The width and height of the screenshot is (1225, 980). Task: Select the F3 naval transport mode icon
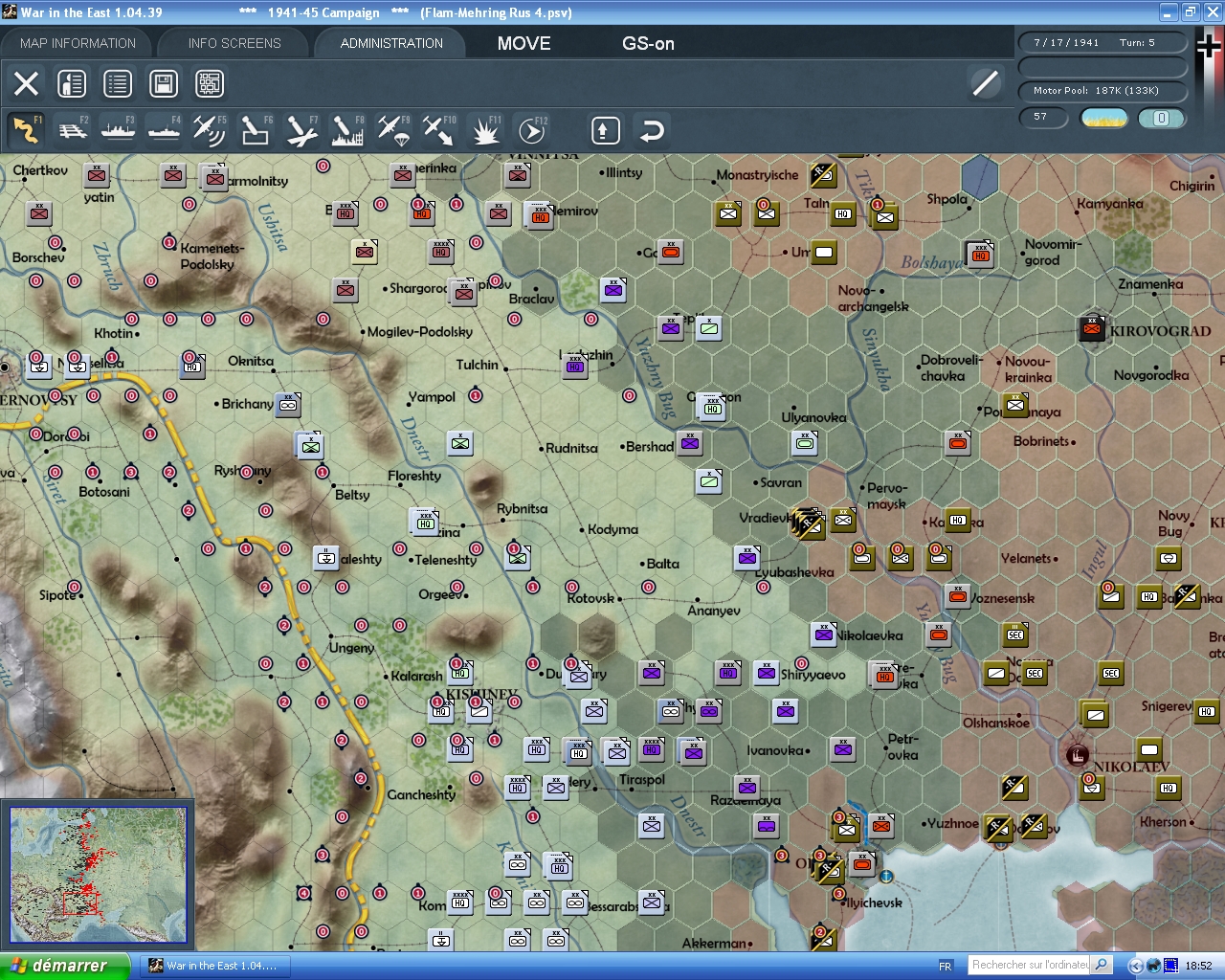tap(119, 130)
